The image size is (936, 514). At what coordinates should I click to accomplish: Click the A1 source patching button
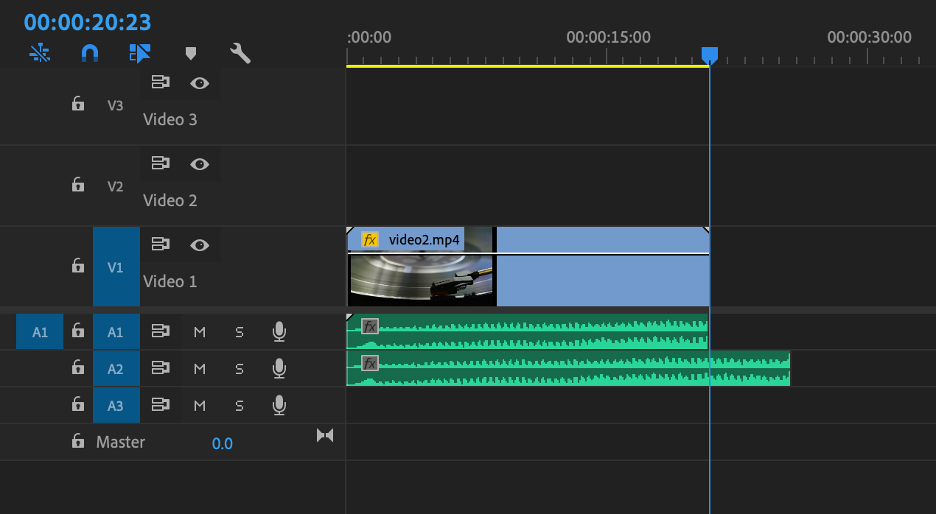coord(39,332)
